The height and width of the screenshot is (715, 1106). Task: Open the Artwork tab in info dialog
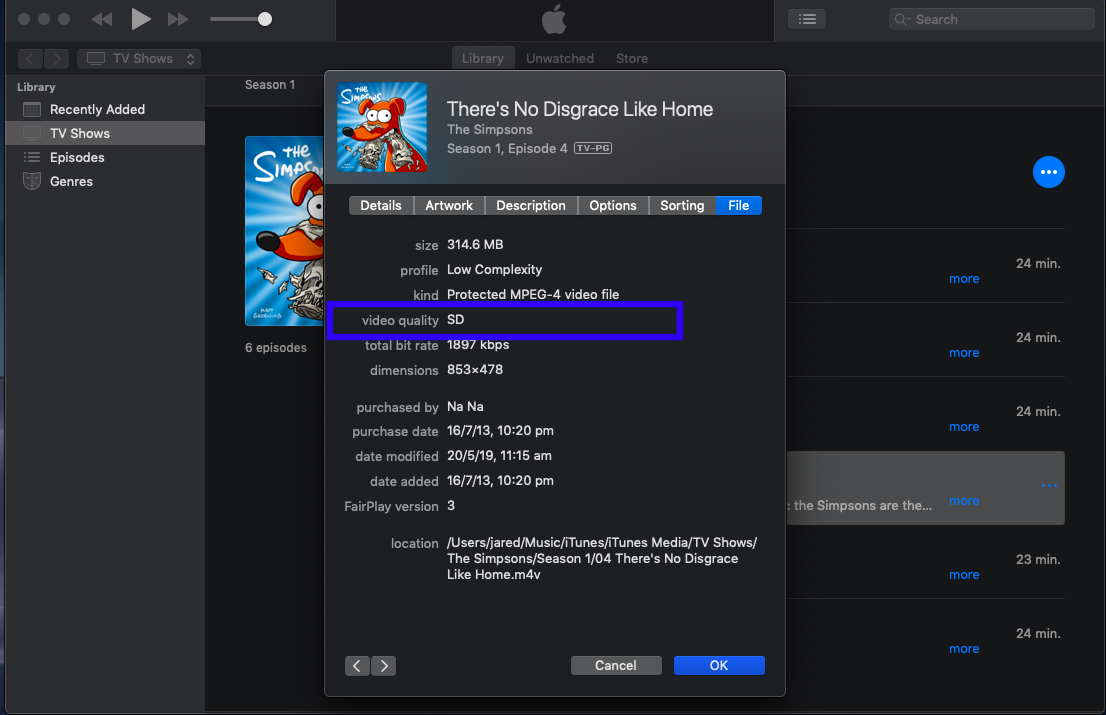[x=449, y=205]
